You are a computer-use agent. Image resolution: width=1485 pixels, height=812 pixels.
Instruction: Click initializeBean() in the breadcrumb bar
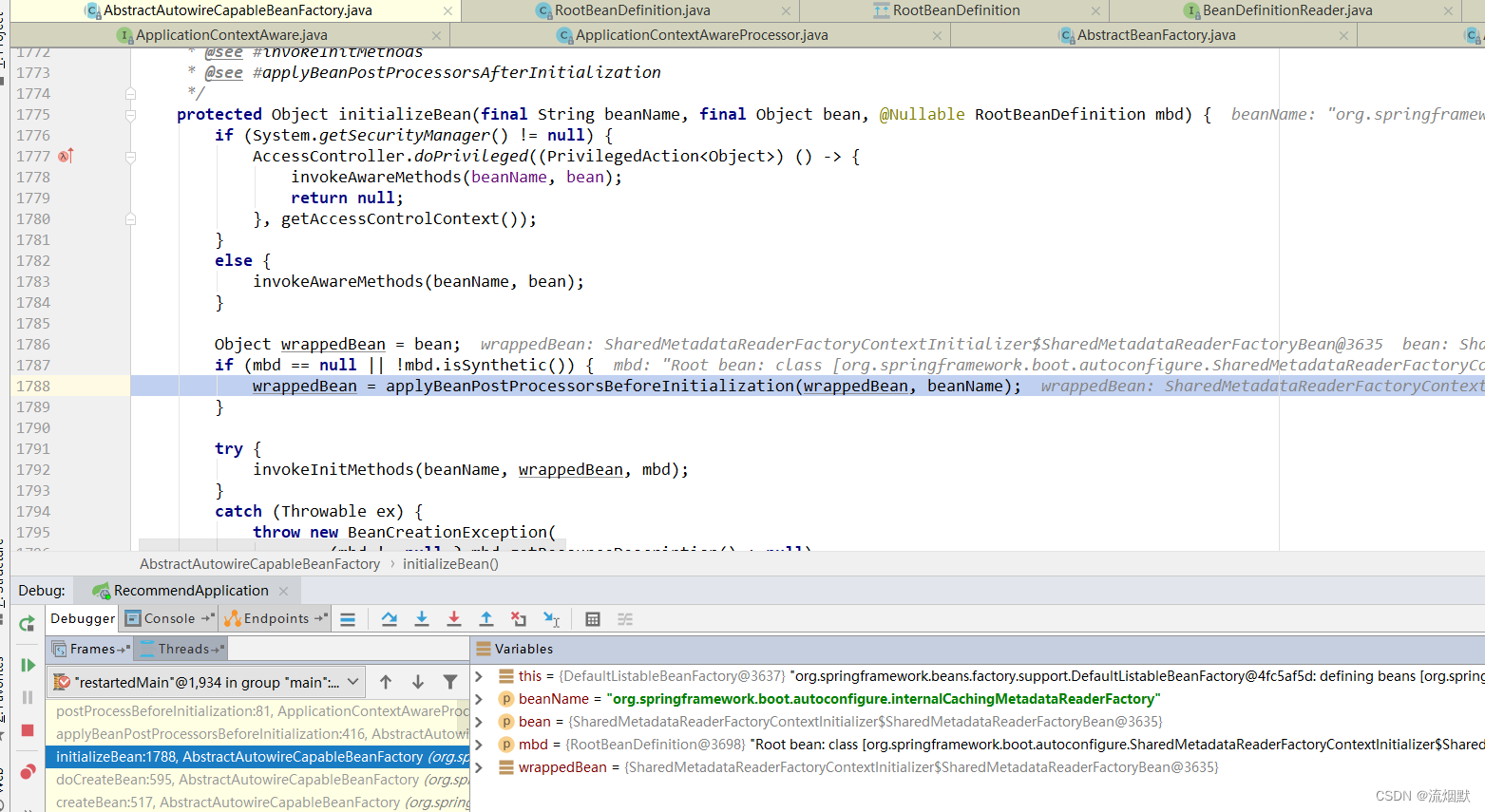[x=450, y=564]
